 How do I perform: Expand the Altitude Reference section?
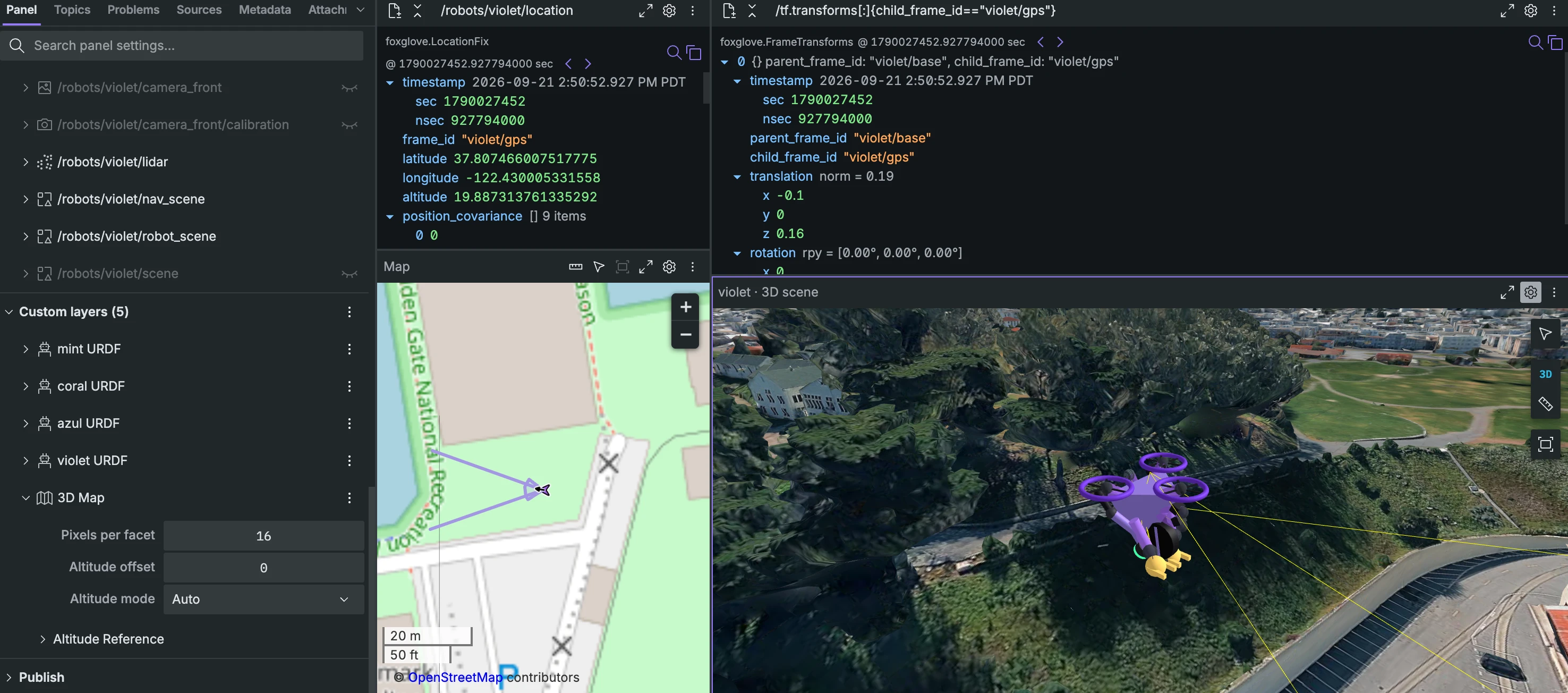[x=42, y=639]
